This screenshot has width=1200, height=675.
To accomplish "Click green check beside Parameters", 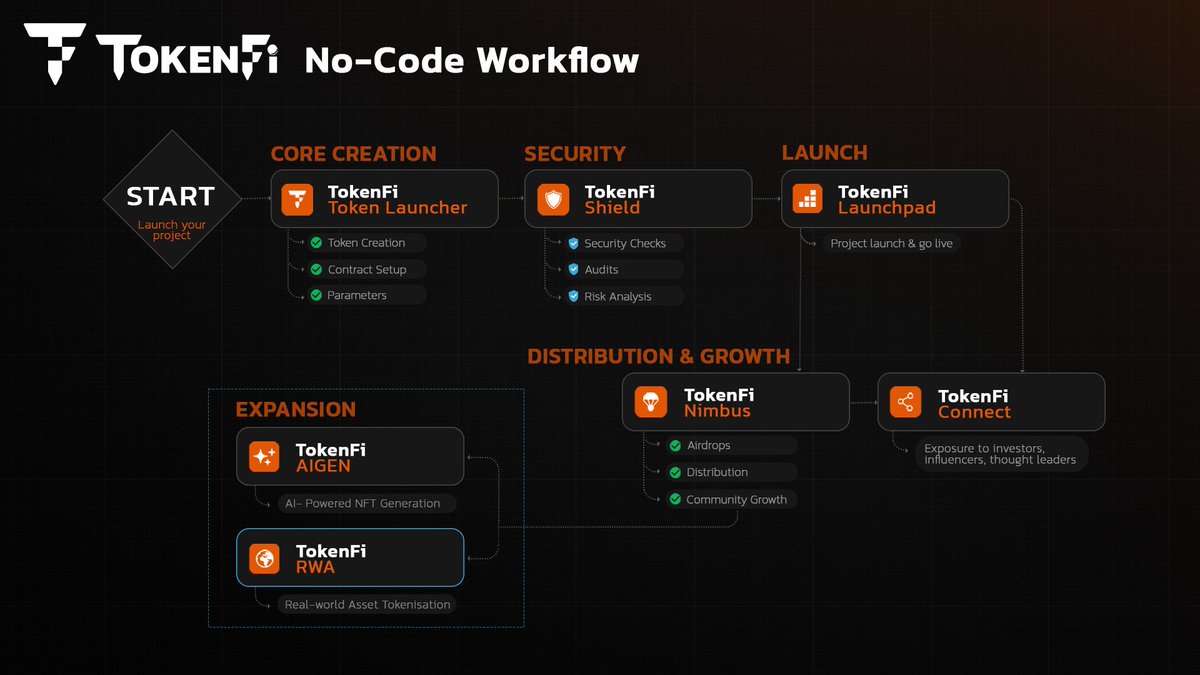I will [316, 295].
